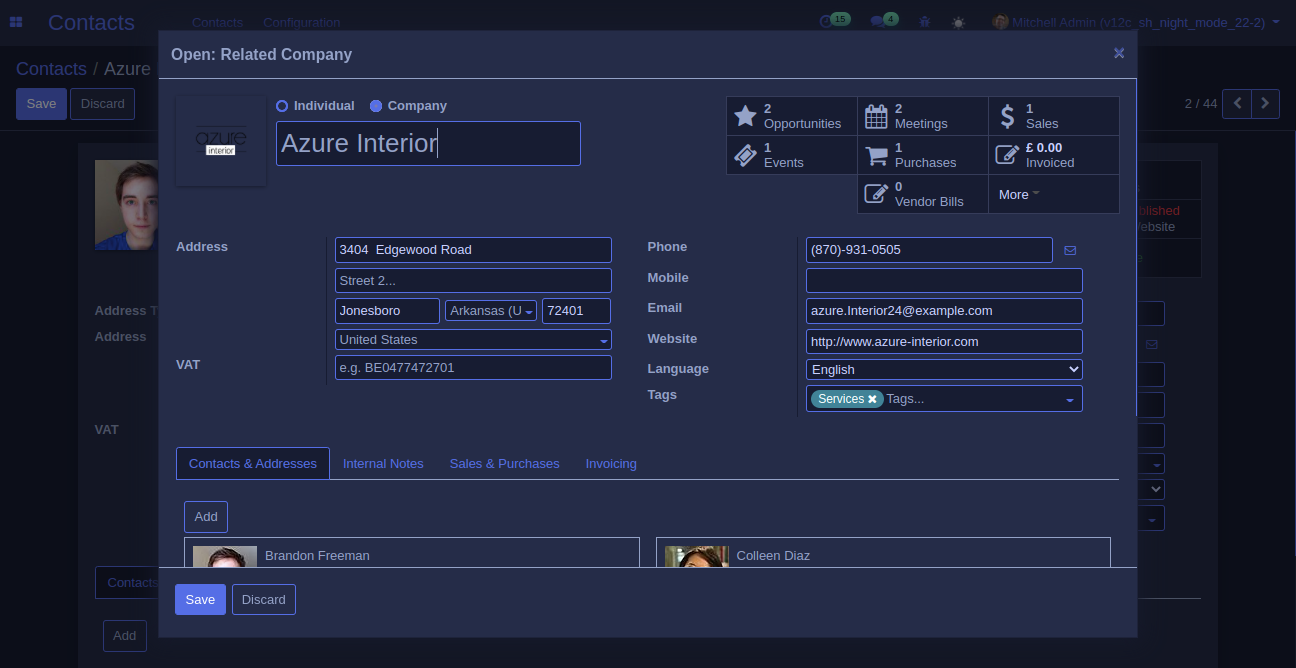This screenshot has width=1296, height=668.
Task: Click the contact photo in background form
Action: (x=126, y=205)
